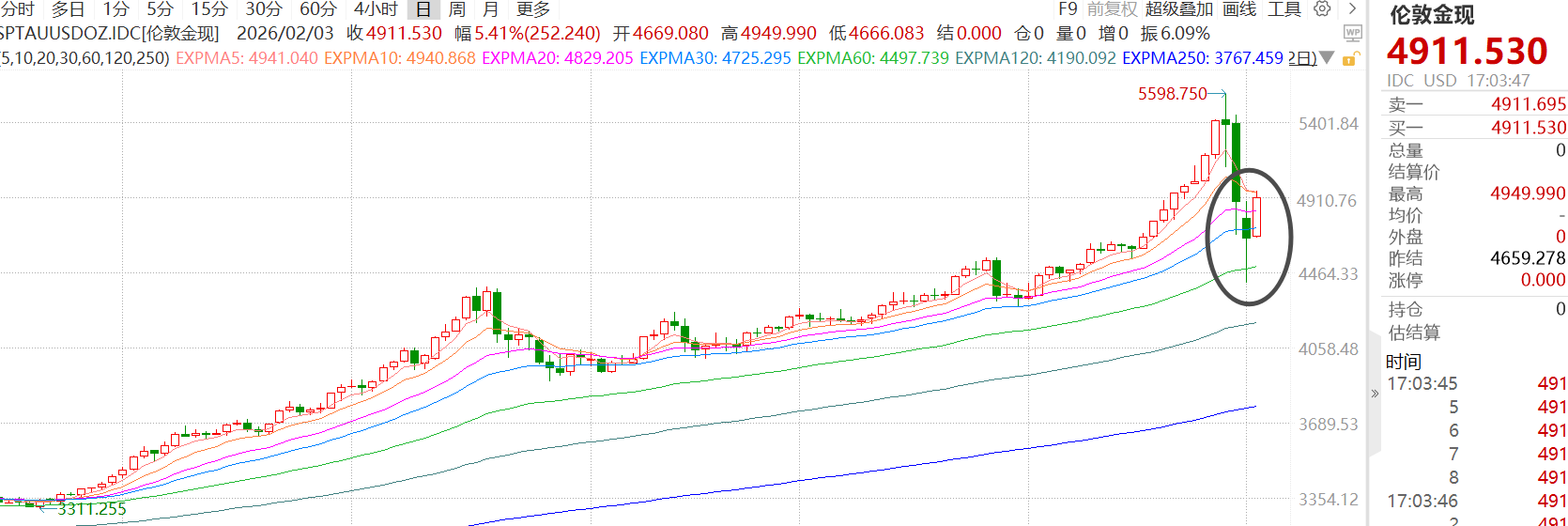This screenshot has height=526, width=1568.
Task: Open 工具 tools menu
Action: [x=1284, y=9]
